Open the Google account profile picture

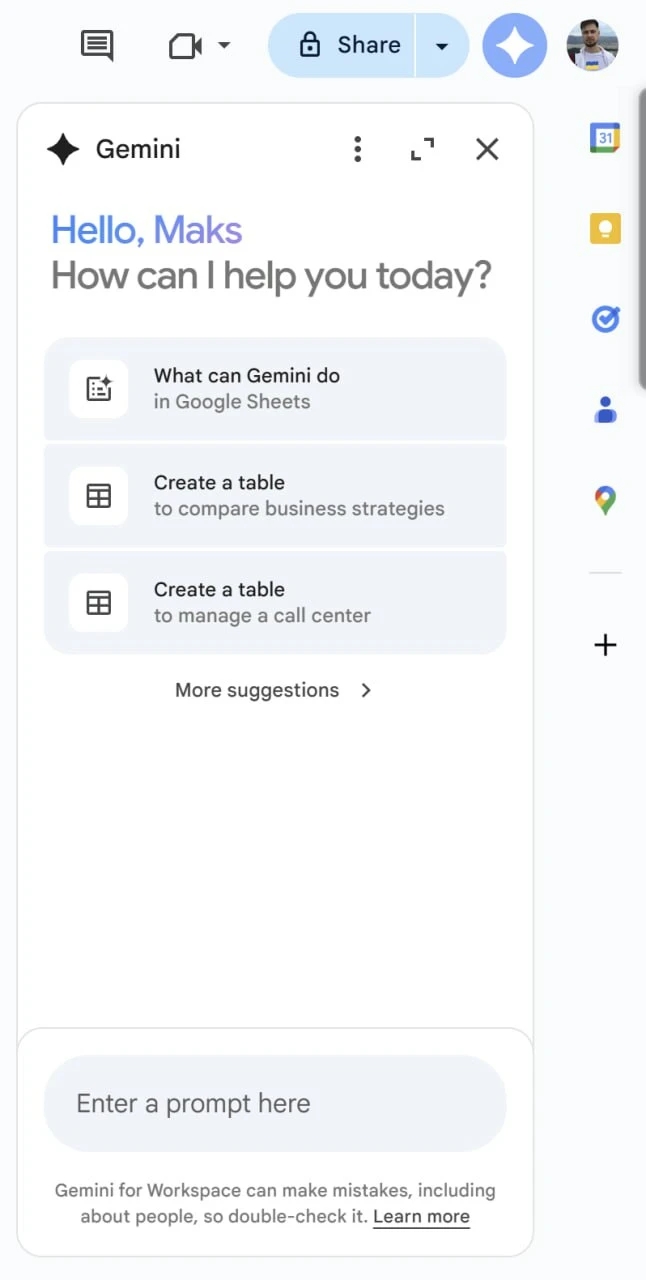pos(592,45)
